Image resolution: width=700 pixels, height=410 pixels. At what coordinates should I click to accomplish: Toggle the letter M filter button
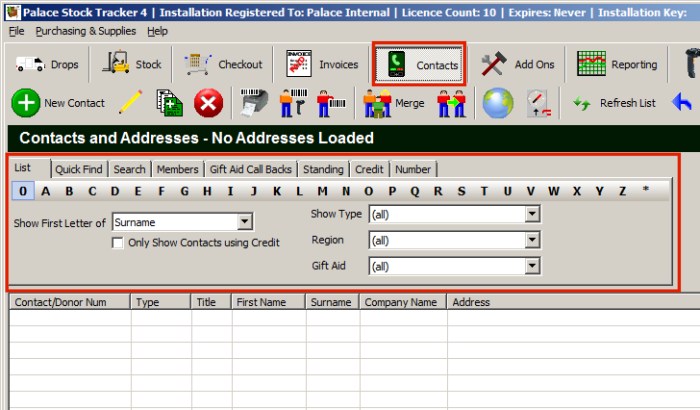[x=322, y=191]
